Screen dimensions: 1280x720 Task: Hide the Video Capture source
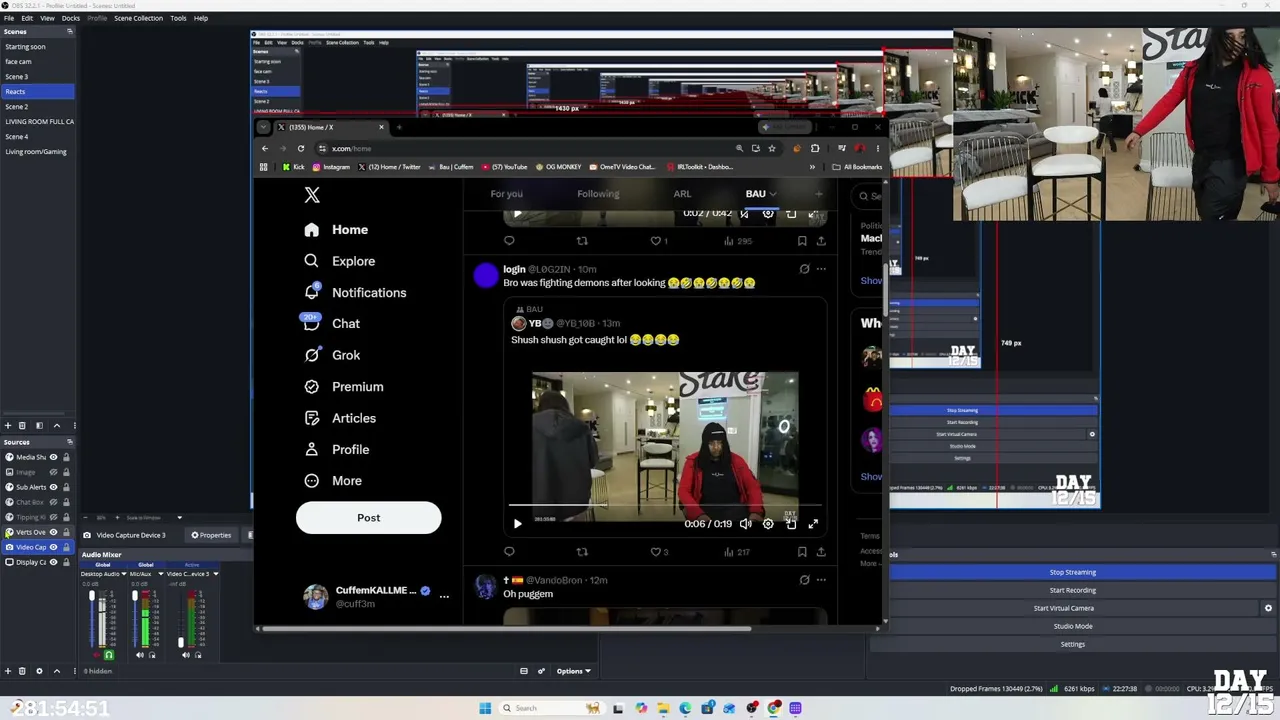pyautogui.click(x=54, y=547)
